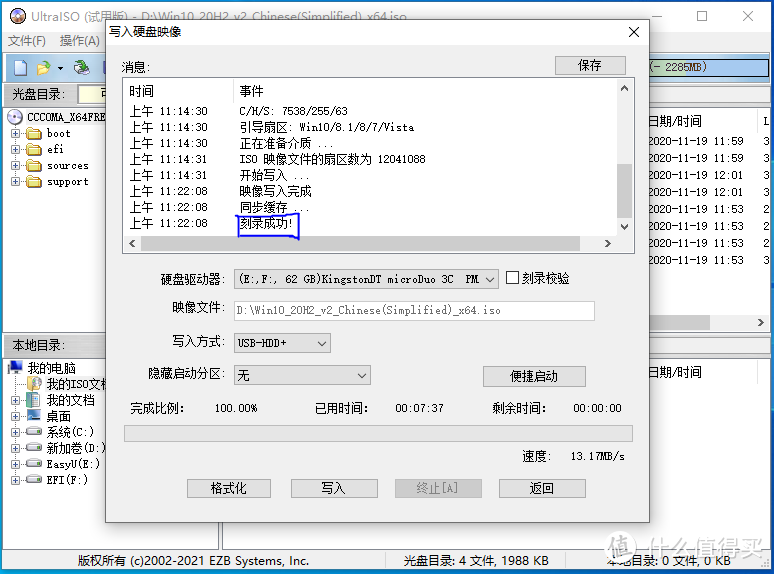Click the 桌面 desktop icon
Image resolution: width=774 pixels, height=574 pixels.
[x=34, y=416]
